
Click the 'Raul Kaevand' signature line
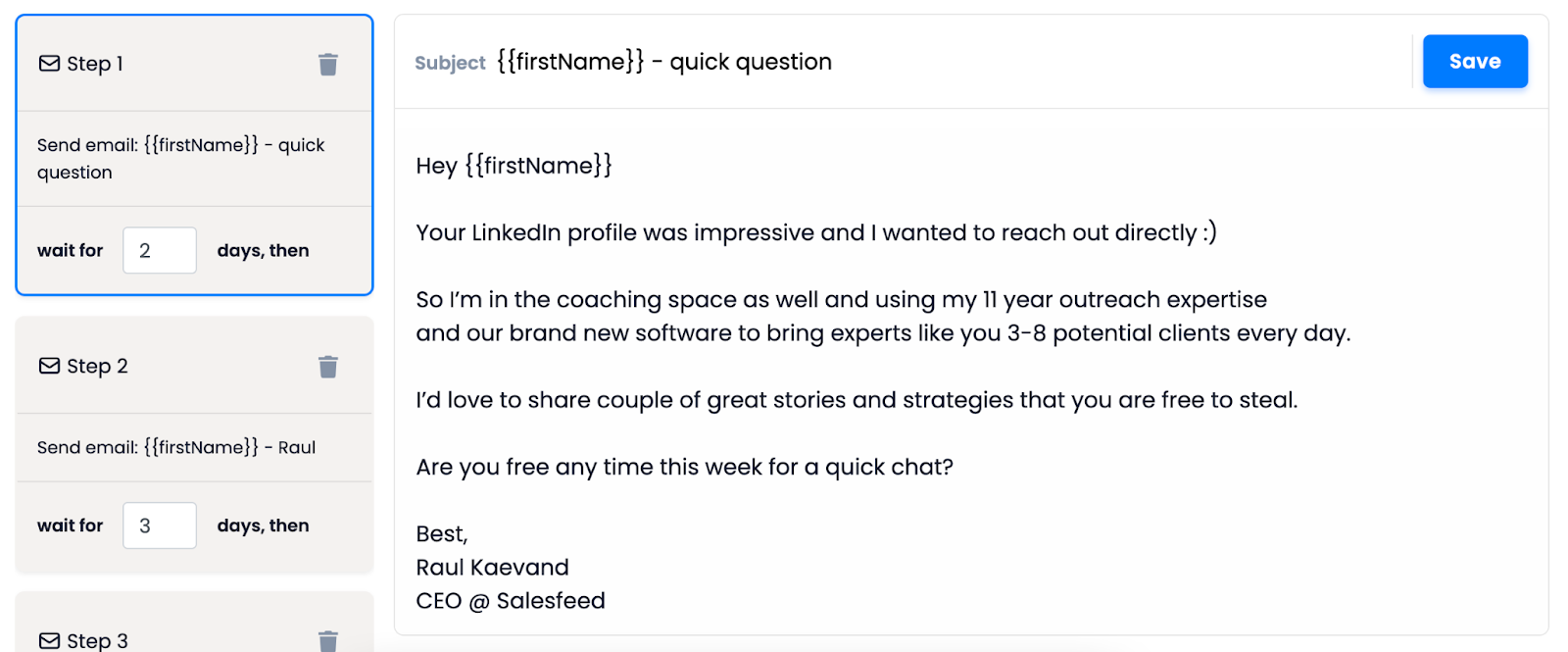[x=492, y=567]
